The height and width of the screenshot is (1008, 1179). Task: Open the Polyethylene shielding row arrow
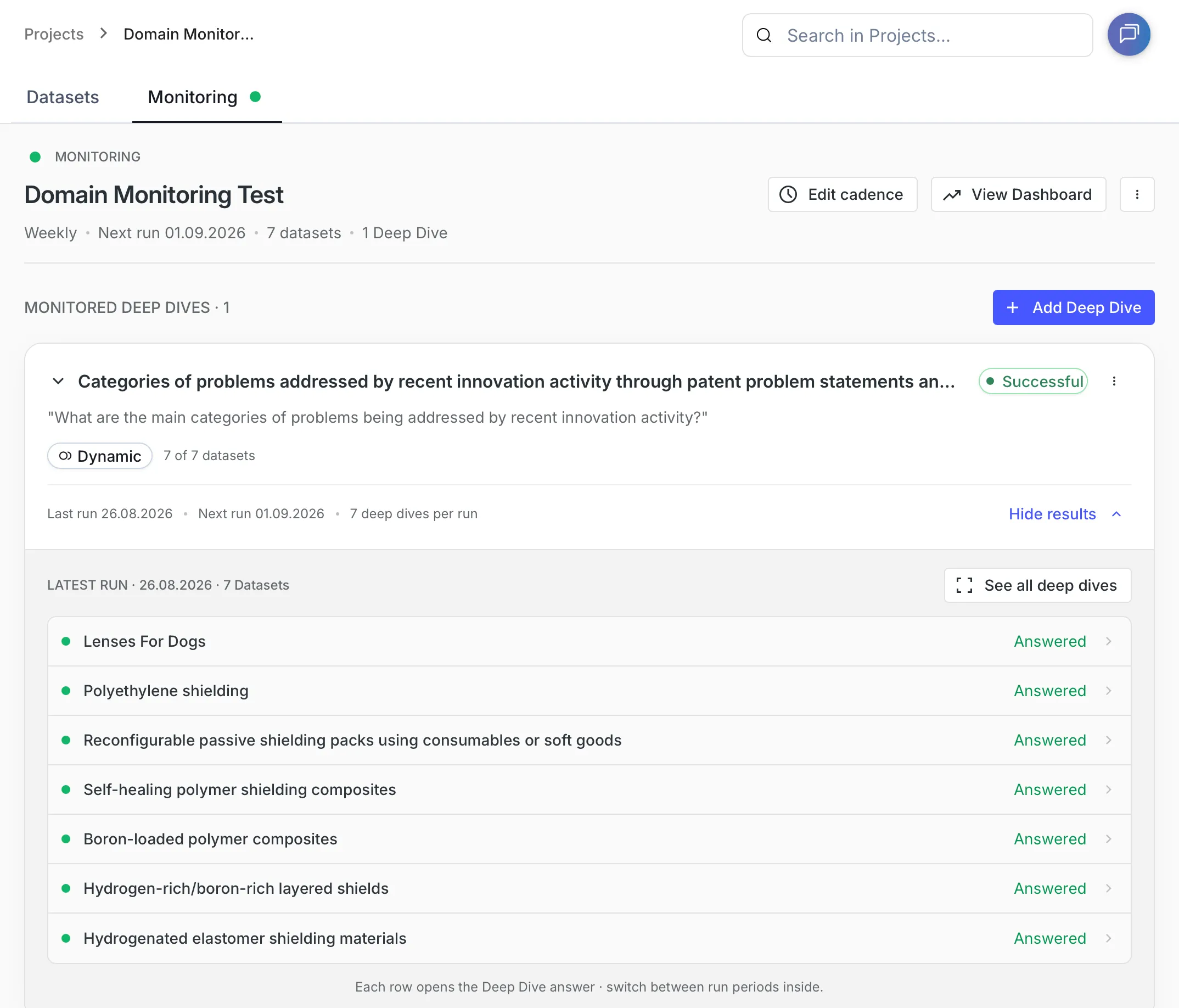click(x=1108, y=691)
